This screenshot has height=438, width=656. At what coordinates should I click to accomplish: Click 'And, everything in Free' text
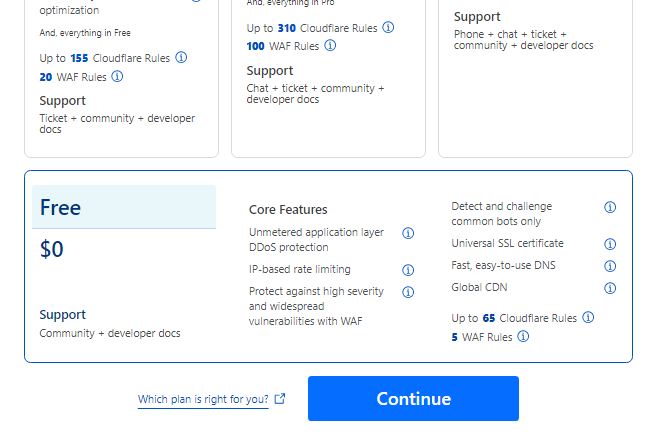point(85,33)
